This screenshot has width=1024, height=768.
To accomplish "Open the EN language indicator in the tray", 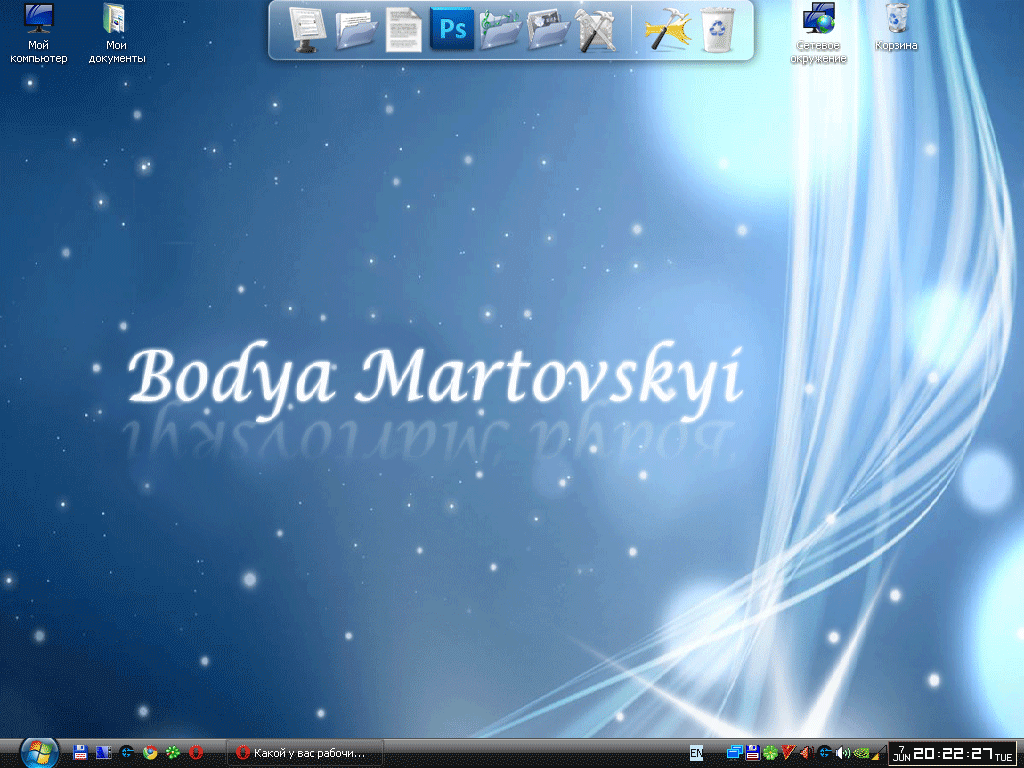I will [697, 752].
